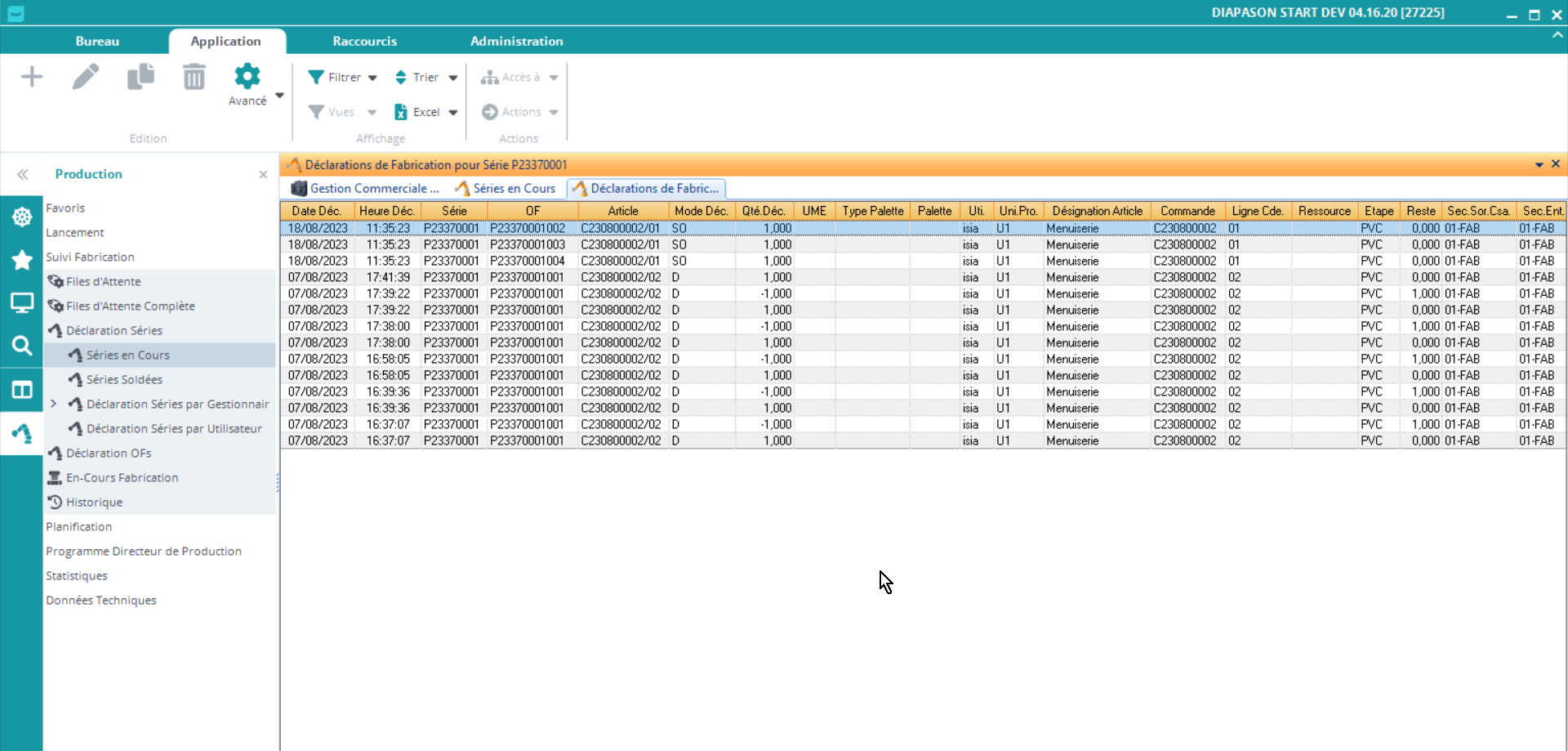Screen dimensions: 1568x751
Task: Open the Administration ribbon tab
Action: point(516,41)
